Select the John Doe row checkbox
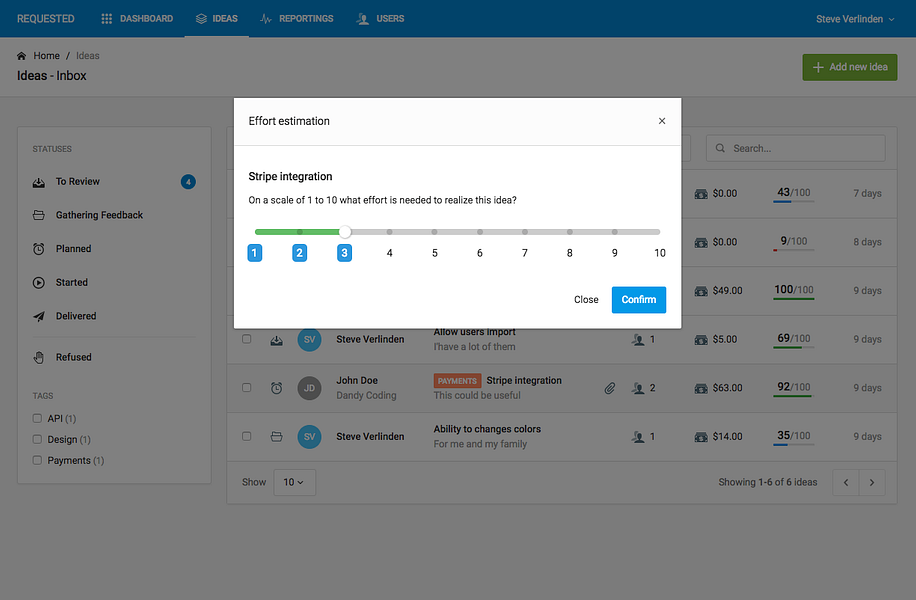The image size is (916, 600). tap(247, 387)
